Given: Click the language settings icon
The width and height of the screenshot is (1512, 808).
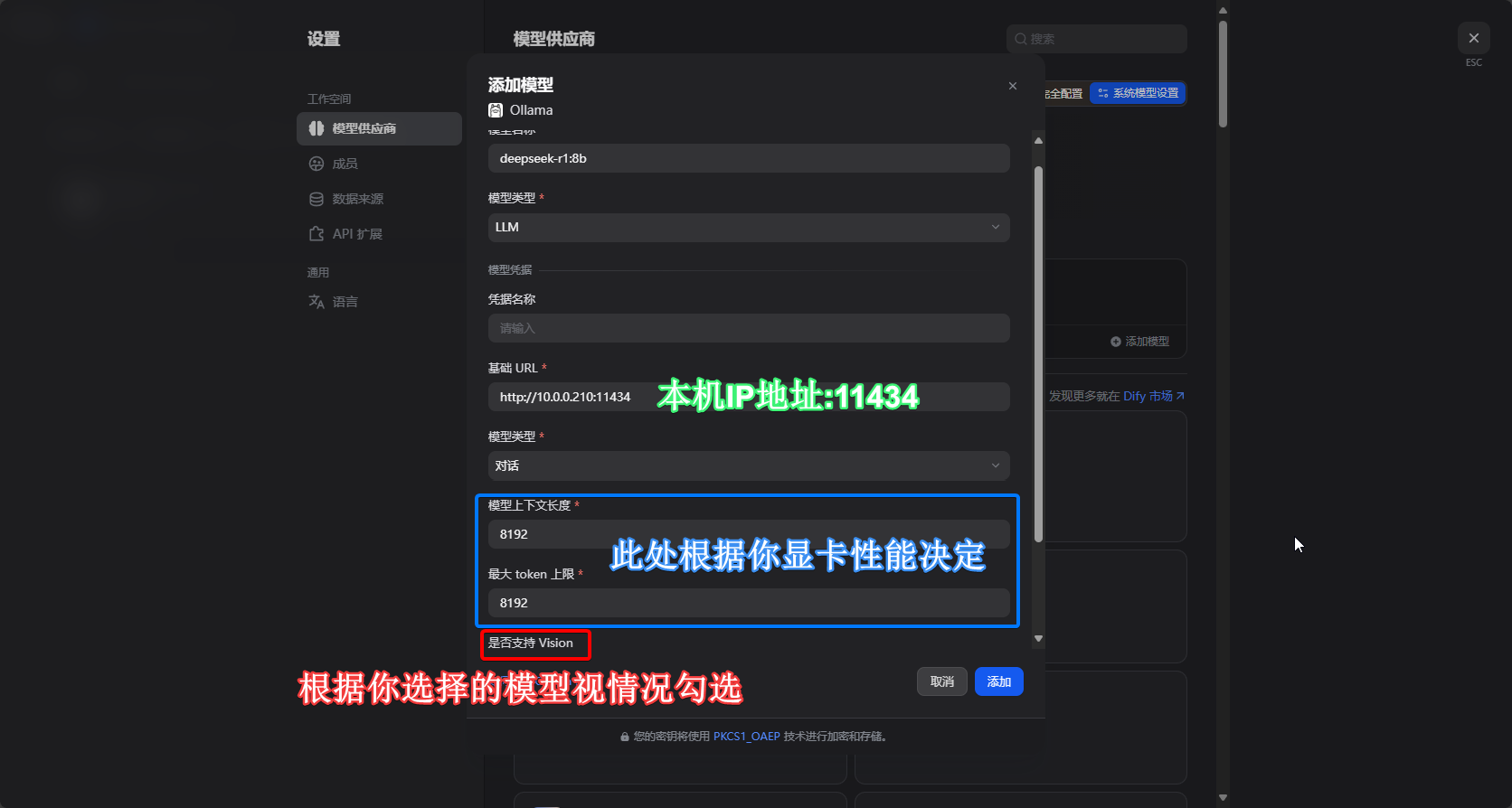Looking at the screenshot, I should (317, 302).
